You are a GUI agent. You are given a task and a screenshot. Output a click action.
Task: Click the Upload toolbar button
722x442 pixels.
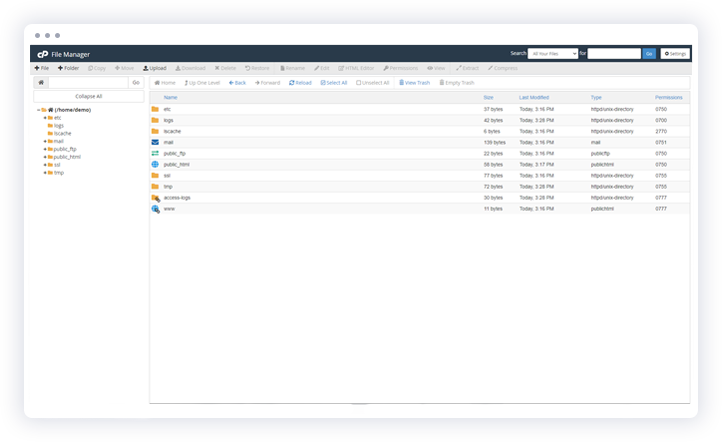click(154, 68)
